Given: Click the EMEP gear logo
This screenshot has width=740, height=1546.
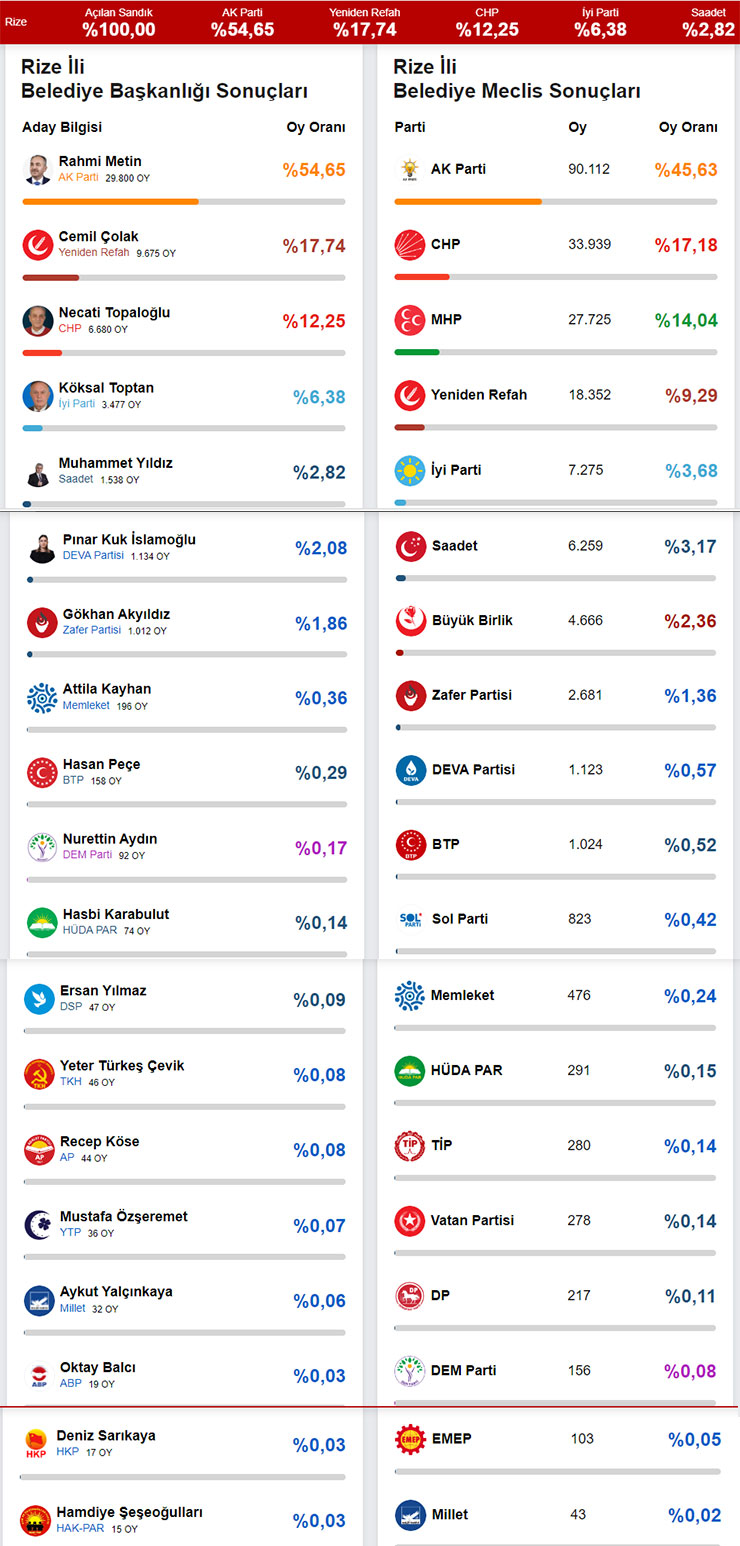Looking at the screenshot, I should (x=411, y=1439).
